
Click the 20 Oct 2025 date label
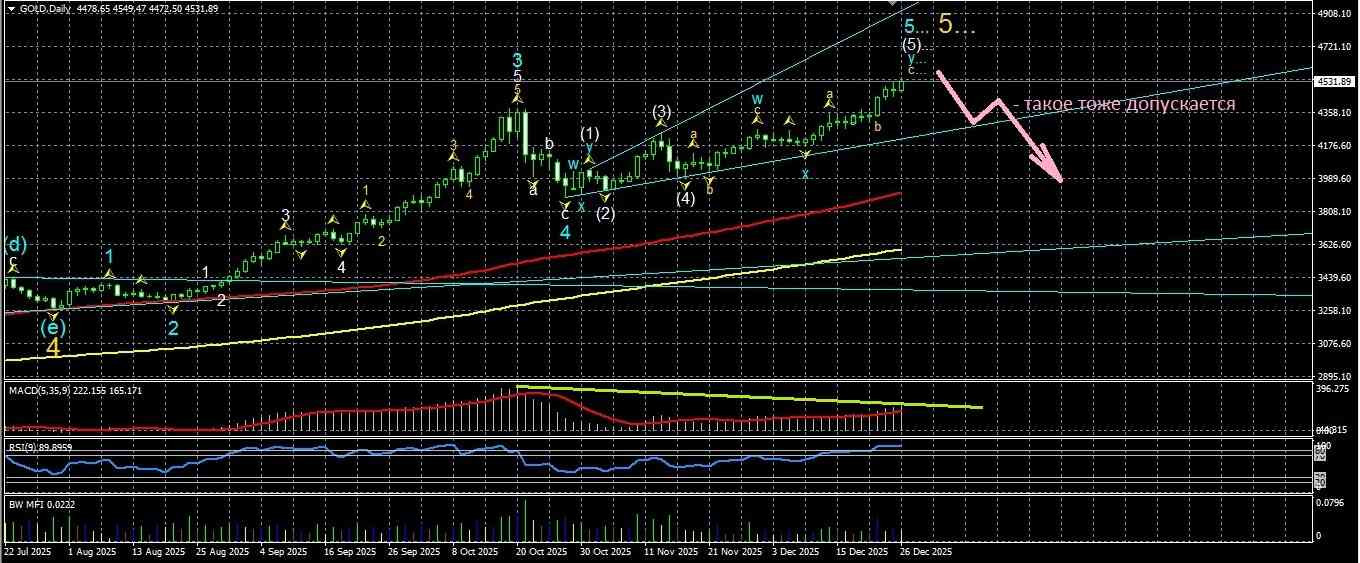(x=541, y=551)
